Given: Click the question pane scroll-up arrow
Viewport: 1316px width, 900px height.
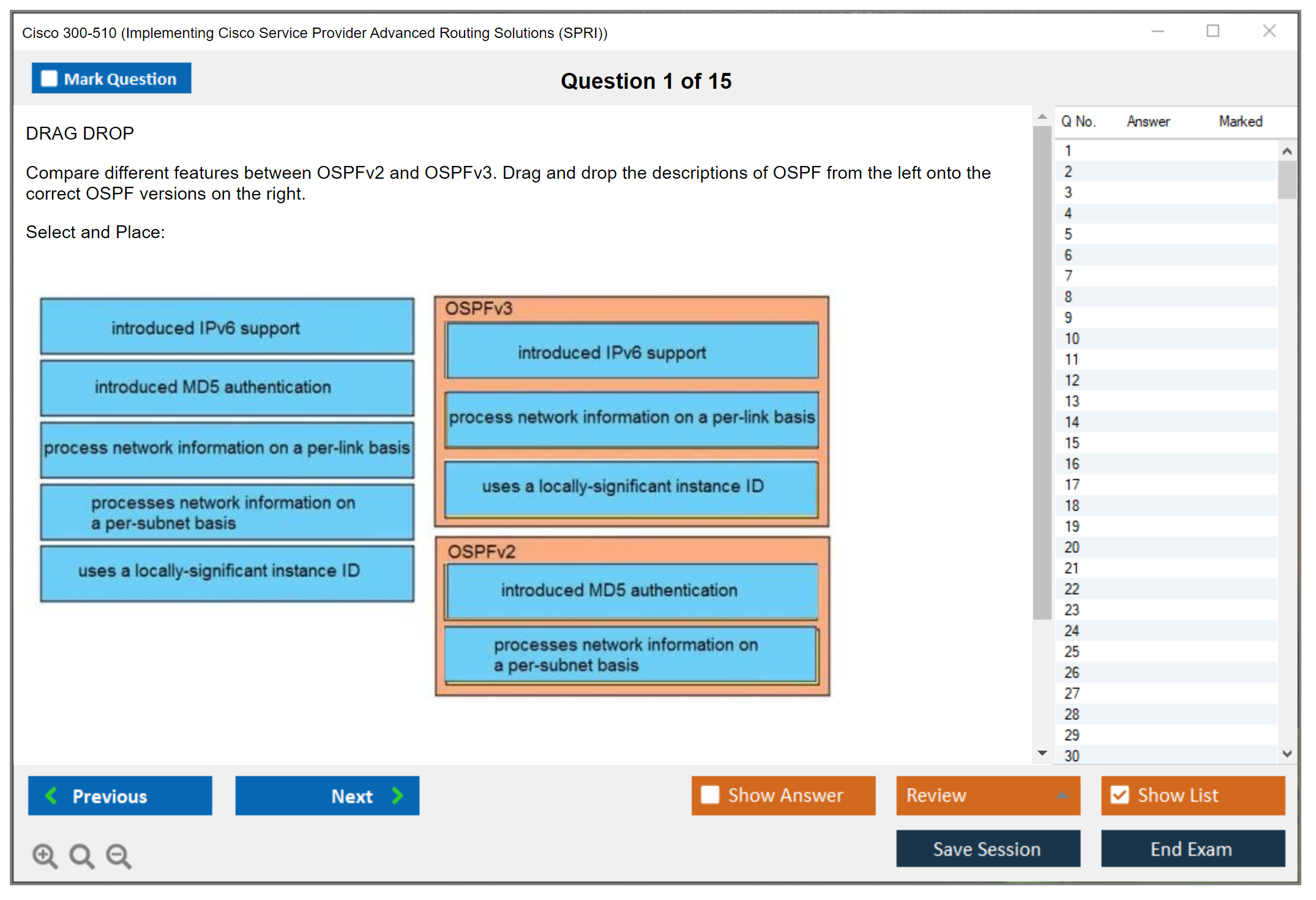Looking at the screenshot, I should [1042, 116].
